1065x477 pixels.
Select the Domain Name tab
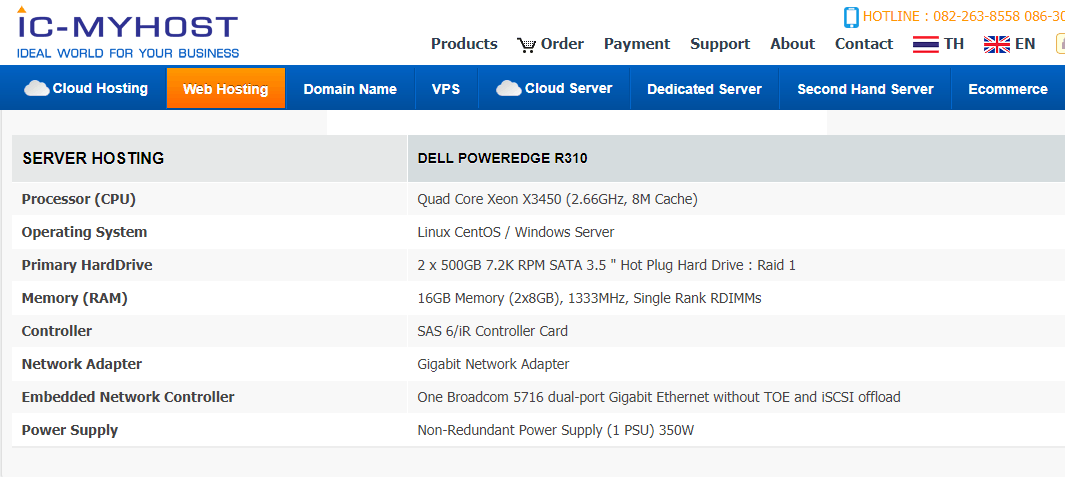[350, 88]
